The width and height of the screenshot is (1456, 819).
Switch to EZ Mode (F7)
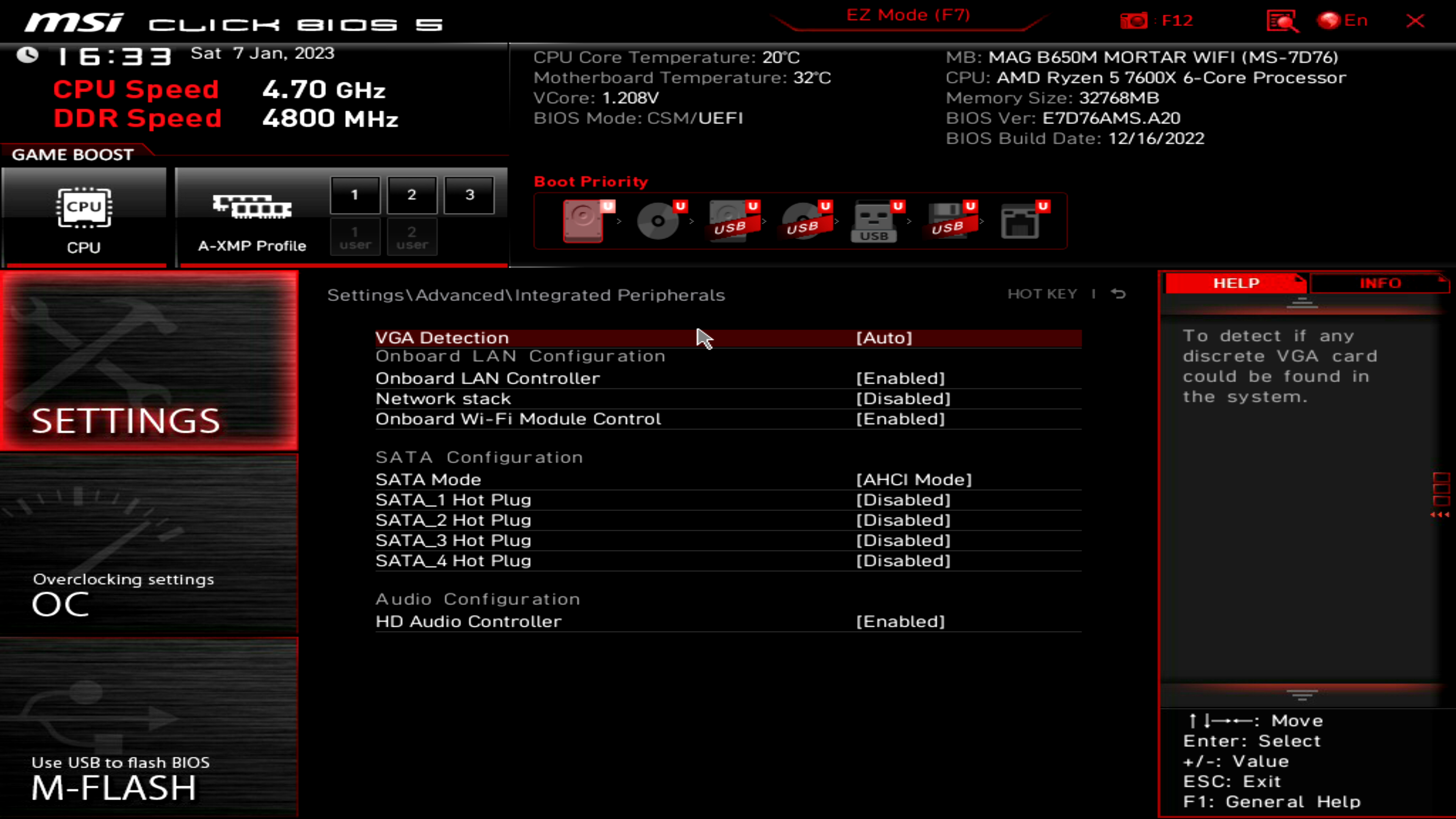coord(908,15)
